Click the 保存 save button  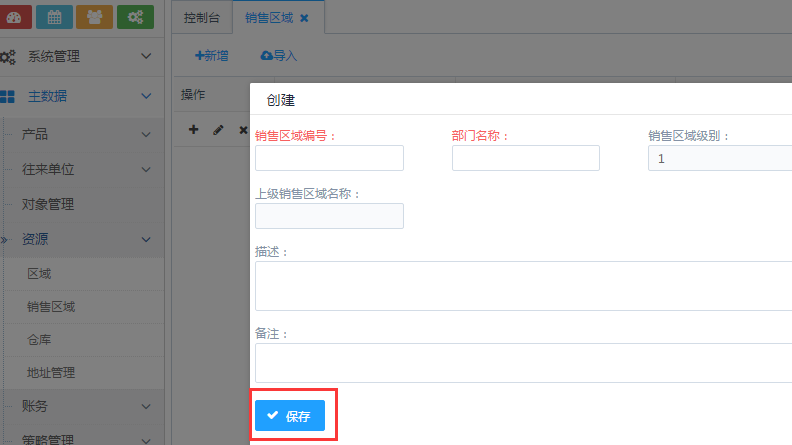[x=290, y=415]
